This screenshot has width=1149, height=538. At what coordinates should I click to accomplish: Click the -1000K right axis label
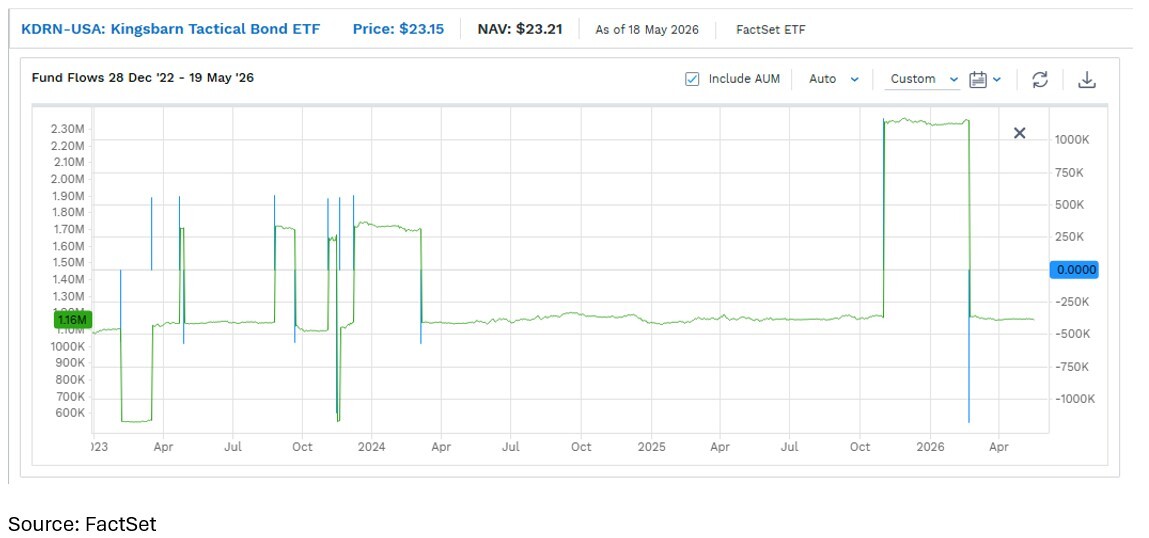pos(1074,399)
